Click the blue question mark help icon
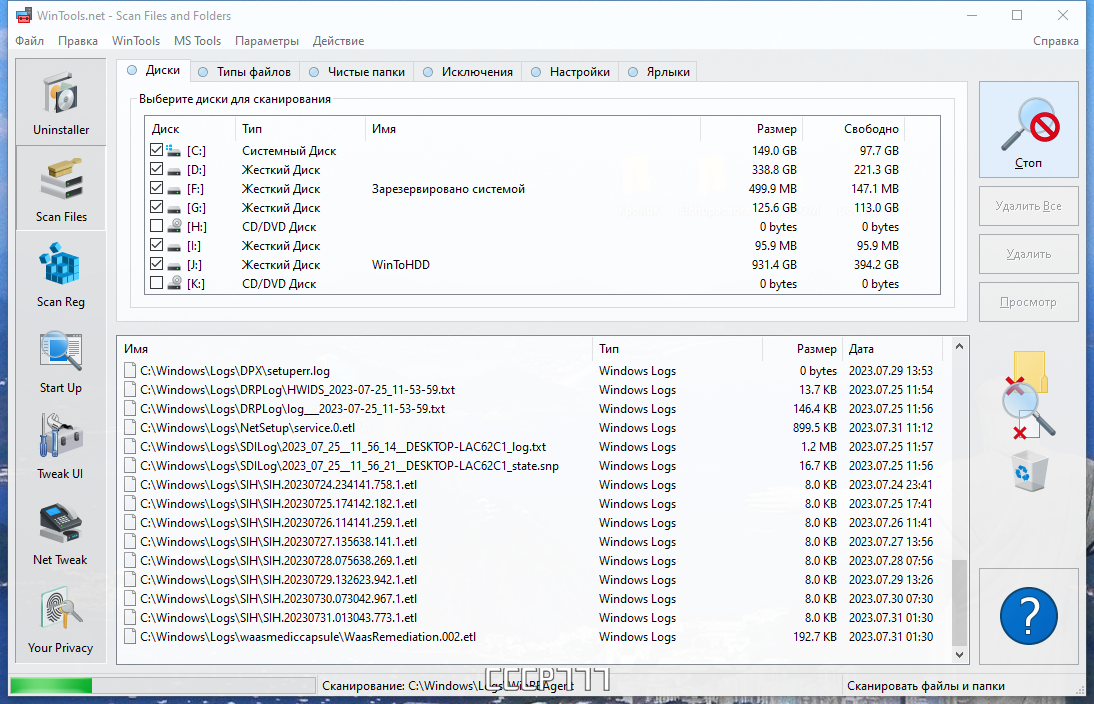1094x704 pixels. [1028, 616]
